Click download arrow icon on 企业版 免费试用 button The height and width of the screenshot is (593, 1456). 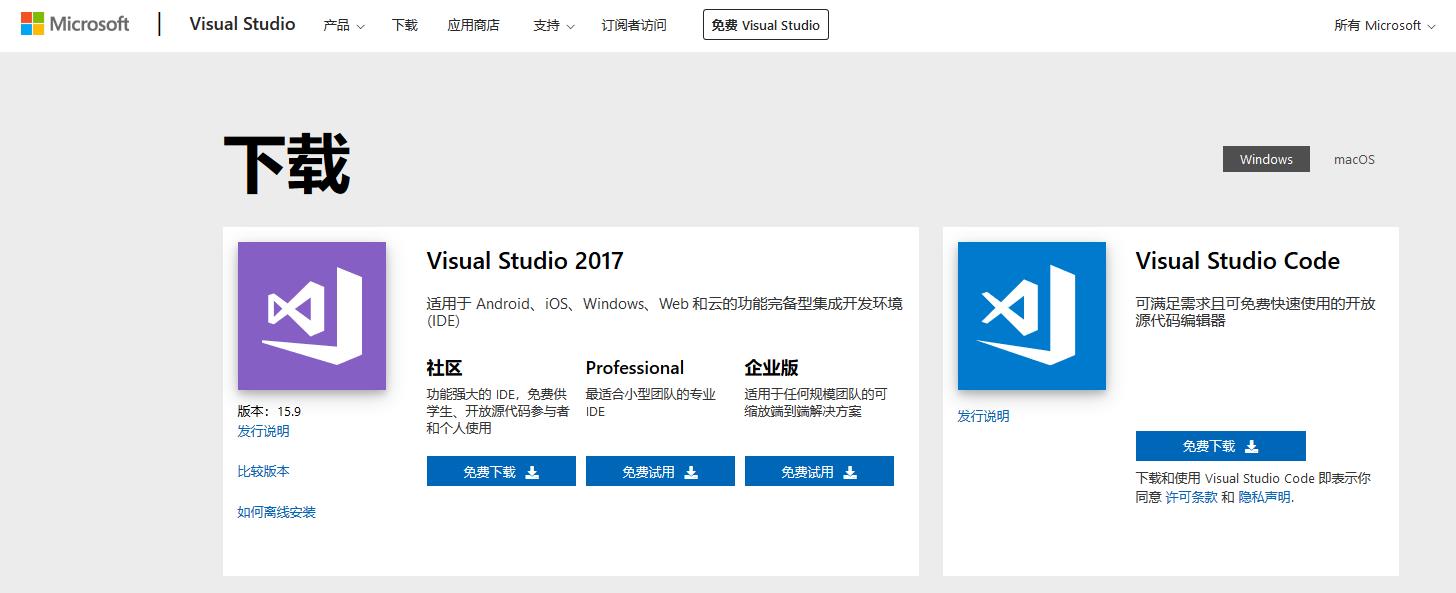[850, 472]
